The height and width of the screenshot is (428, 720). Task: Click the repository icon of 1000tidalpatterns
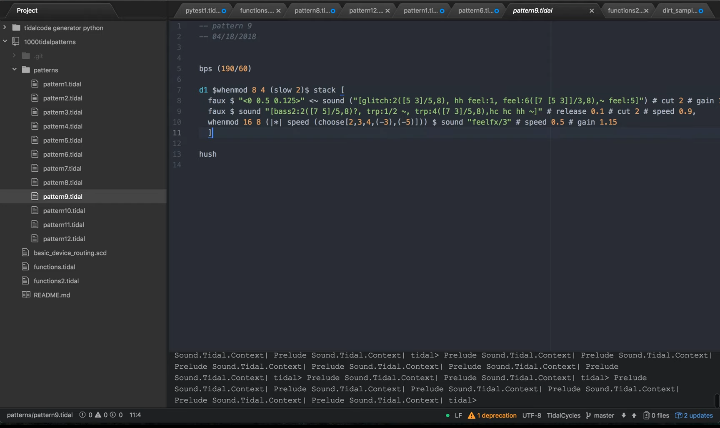click(x=16, y=42)
